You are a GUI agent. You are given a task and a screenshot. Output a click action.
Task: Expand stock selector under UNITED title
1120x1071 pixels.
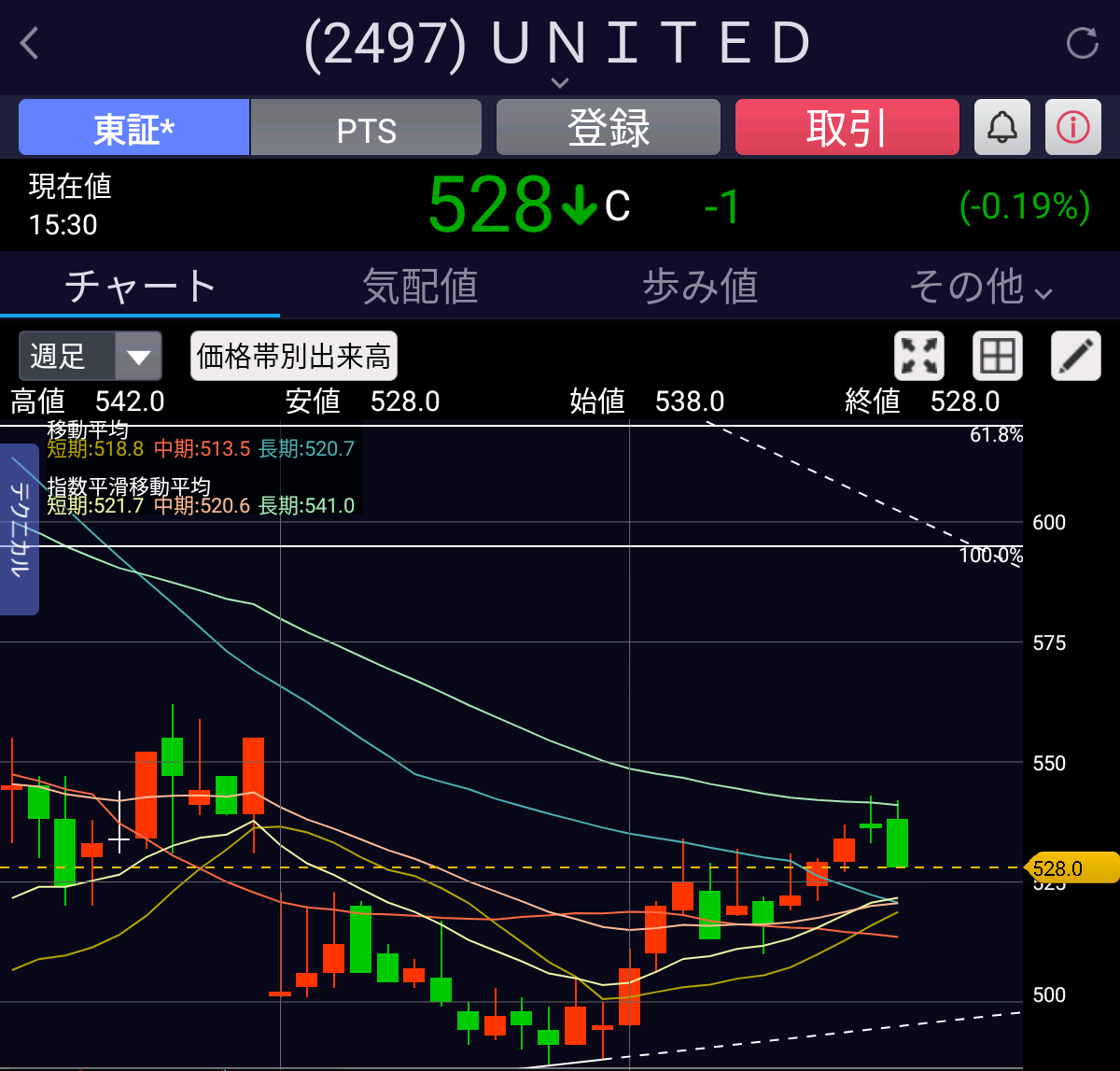[559, 82]
